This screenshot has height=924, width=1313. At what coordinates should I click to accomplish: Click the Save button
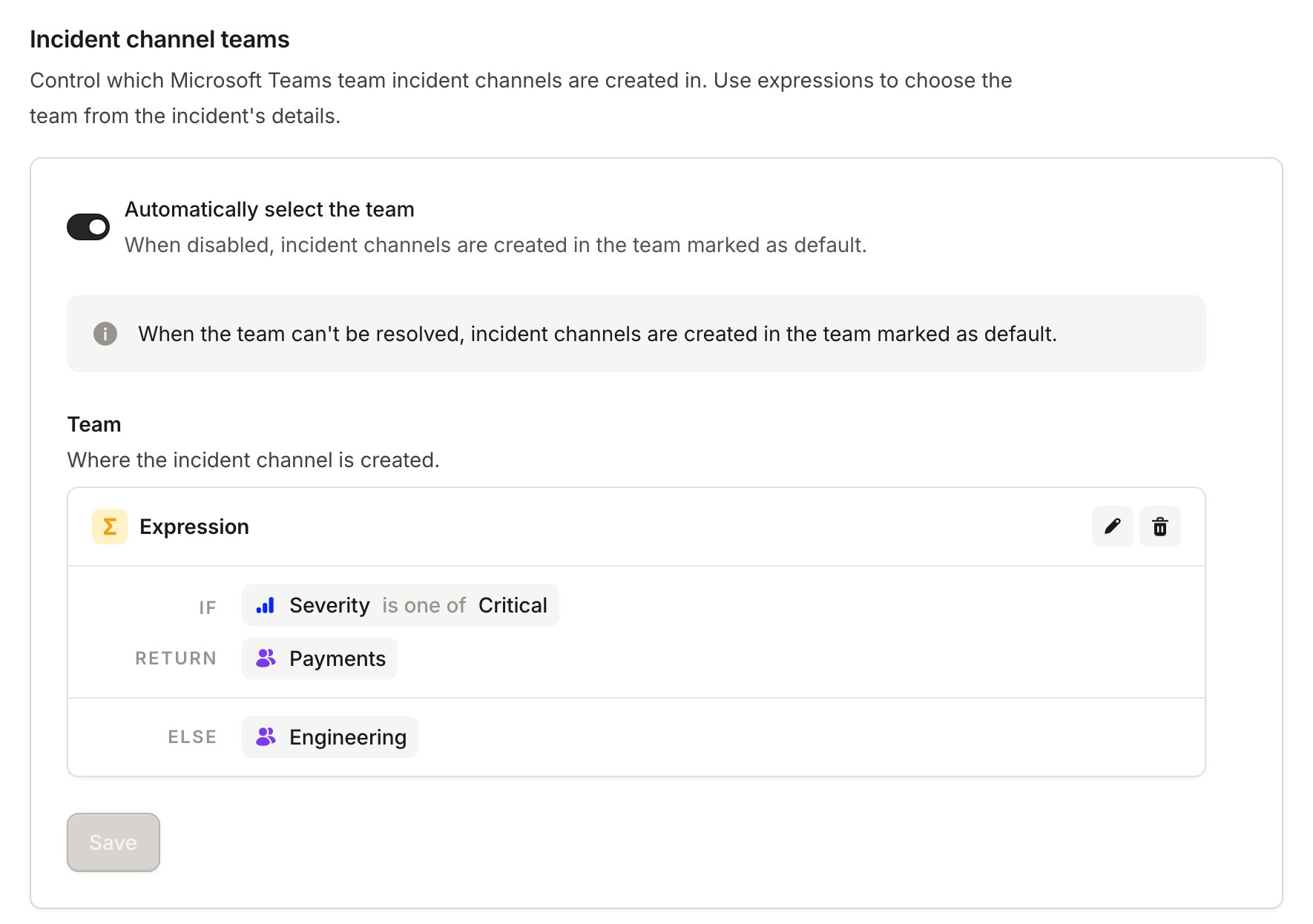pos(113,842)
